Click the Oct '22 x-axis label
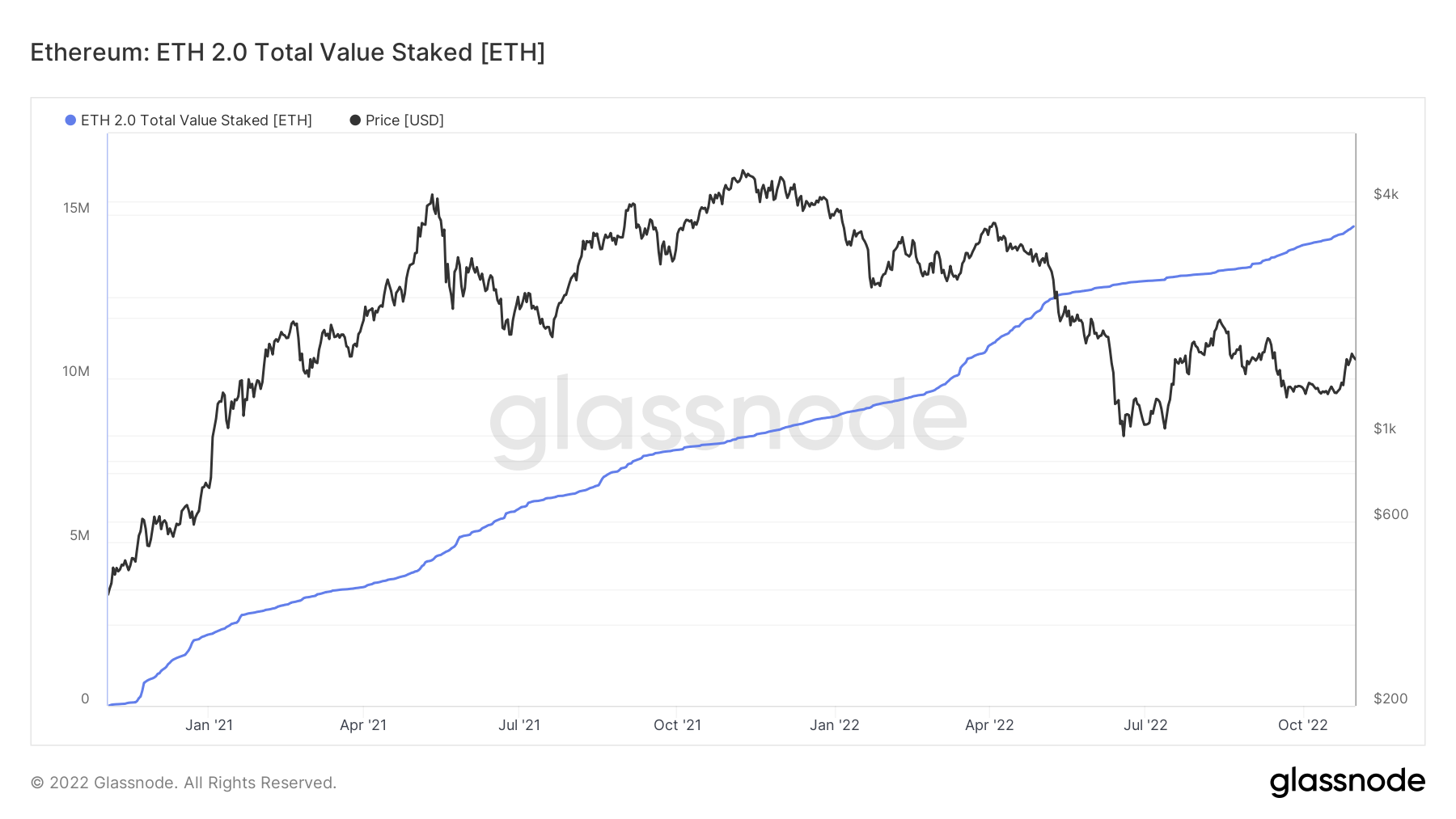The width and height of the screenshot is (1456, 819). 1302,725
